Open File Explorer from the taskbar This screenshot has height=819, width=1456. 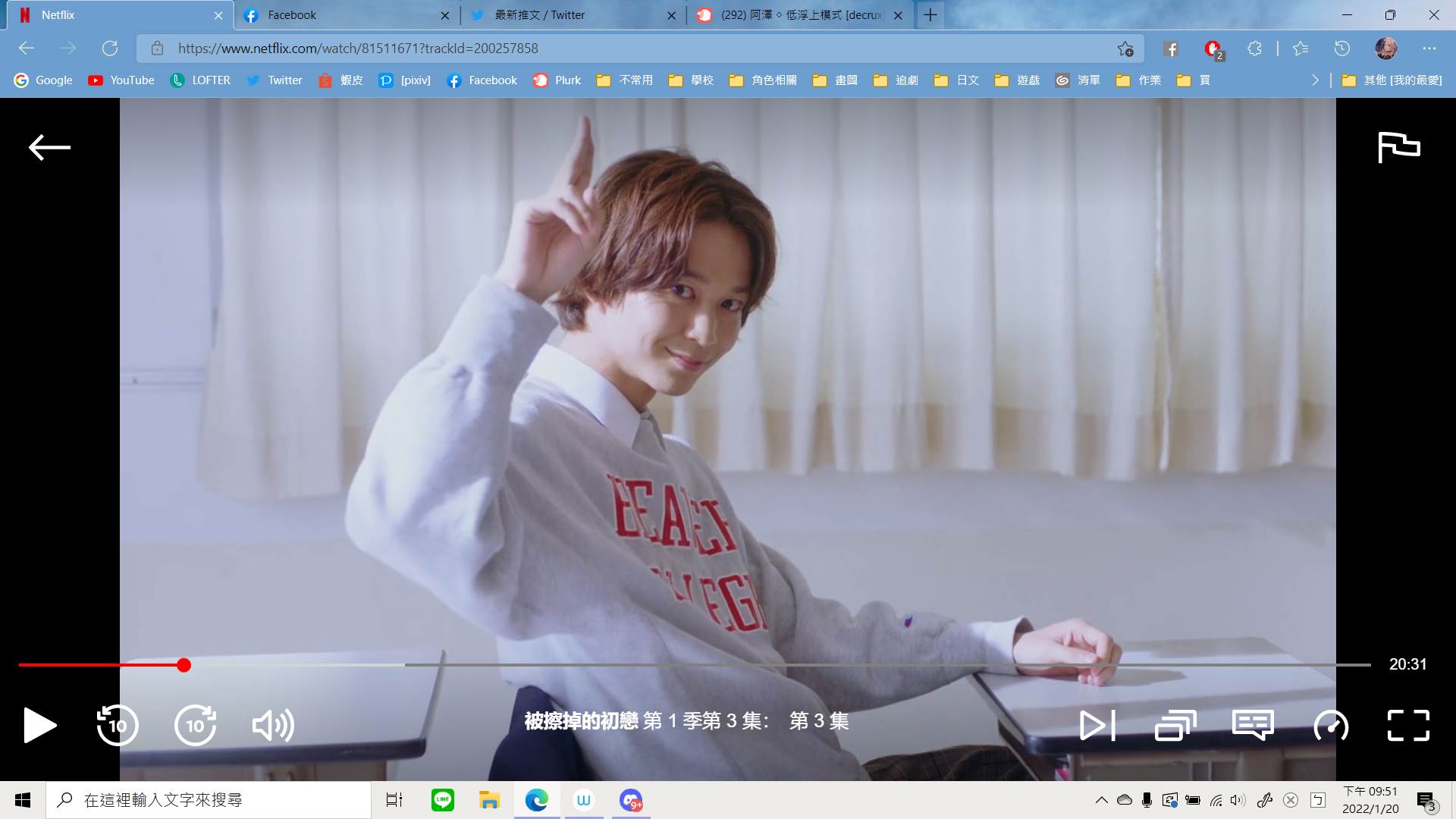489,800
